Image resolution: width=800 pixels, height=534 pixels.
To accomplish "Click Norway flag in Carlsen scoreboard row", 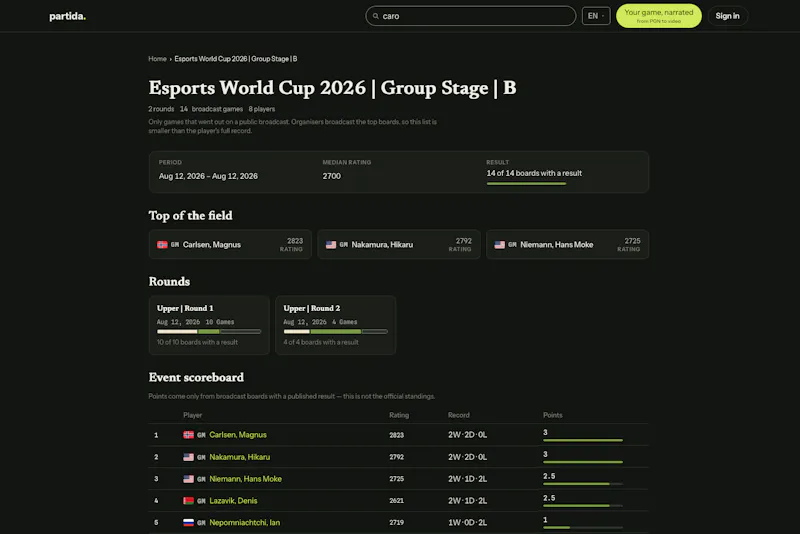I will pos(189,435).
